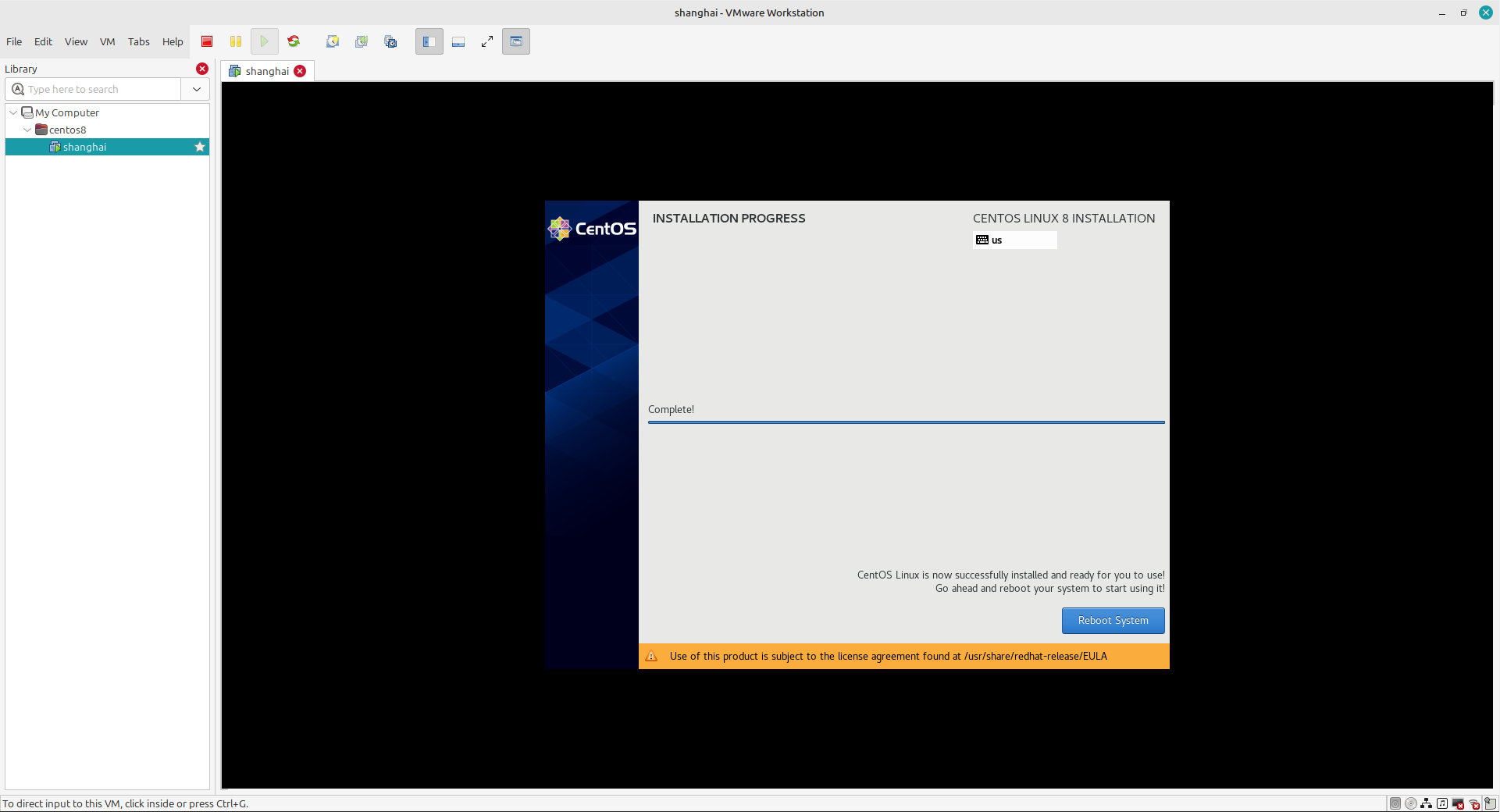Click the INSTALLATION PROGRESS heading
This screenshot has width=1500, height=812.
pos(729,219)
